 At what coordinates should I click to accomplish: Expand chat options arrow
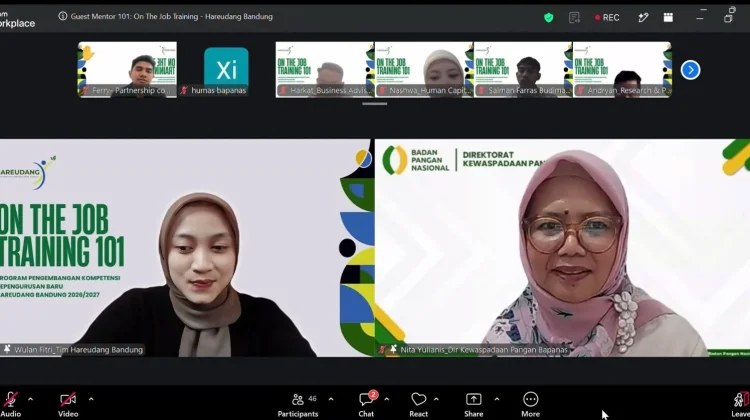coord(386,399)
